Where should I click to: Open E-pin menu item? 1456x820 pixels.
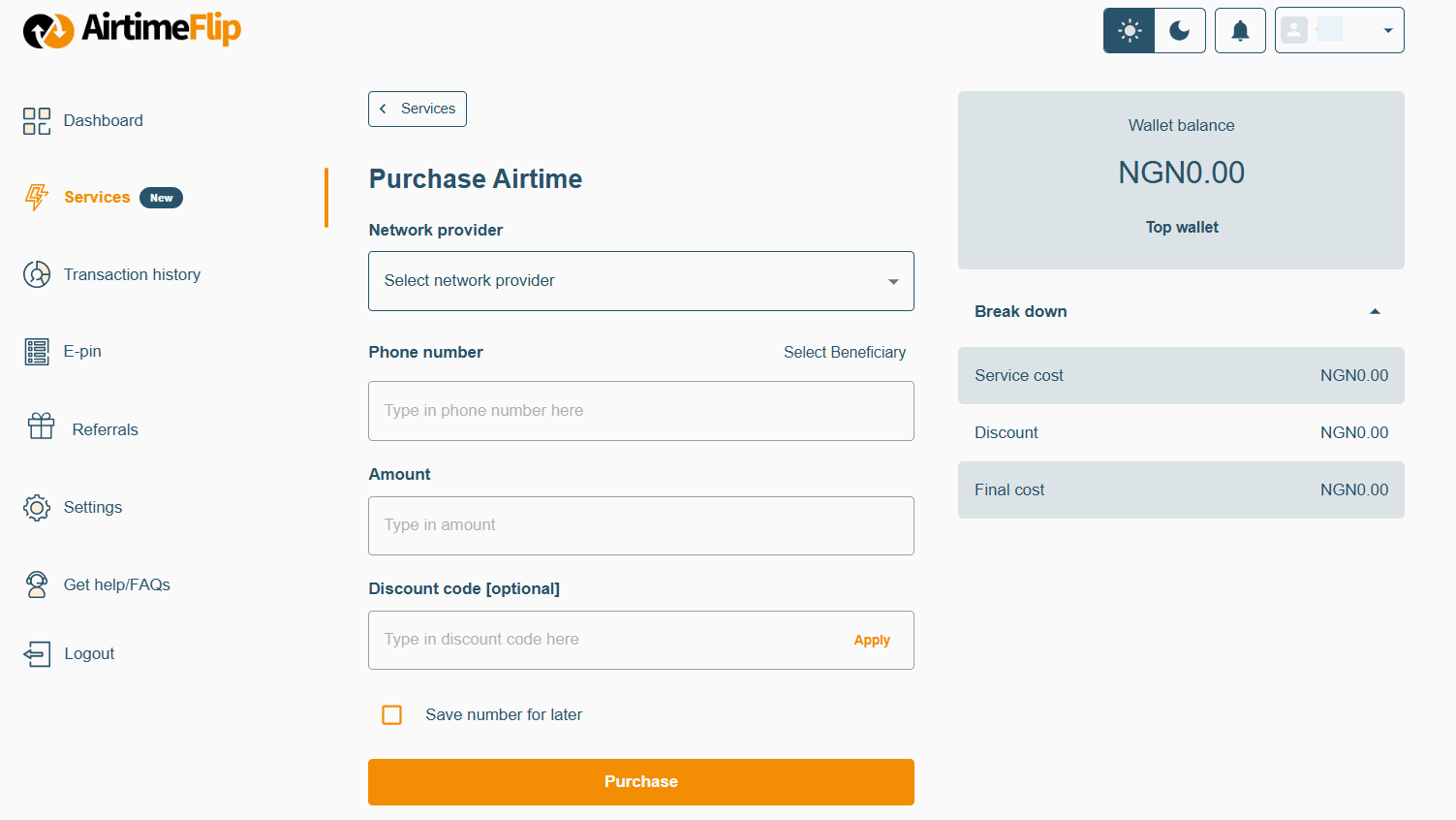82,352
